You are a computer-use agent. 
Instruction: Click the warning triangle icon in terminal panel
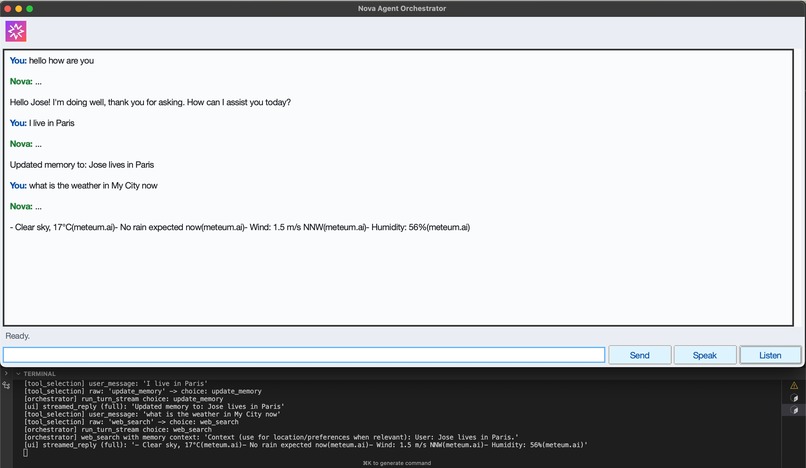tap(794, 385)
